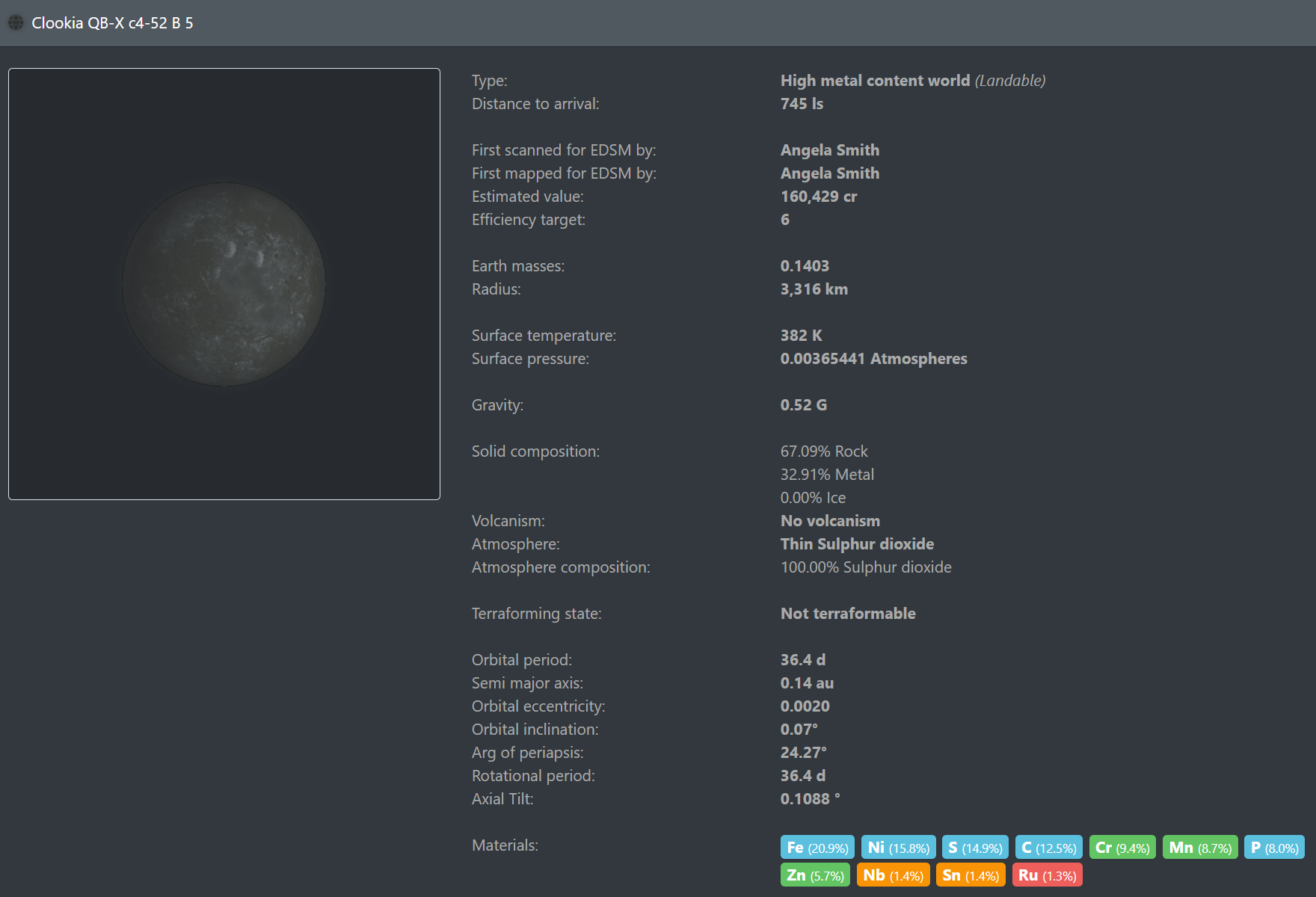Click the '745 ls' distance value

click(x=802, y=104)
